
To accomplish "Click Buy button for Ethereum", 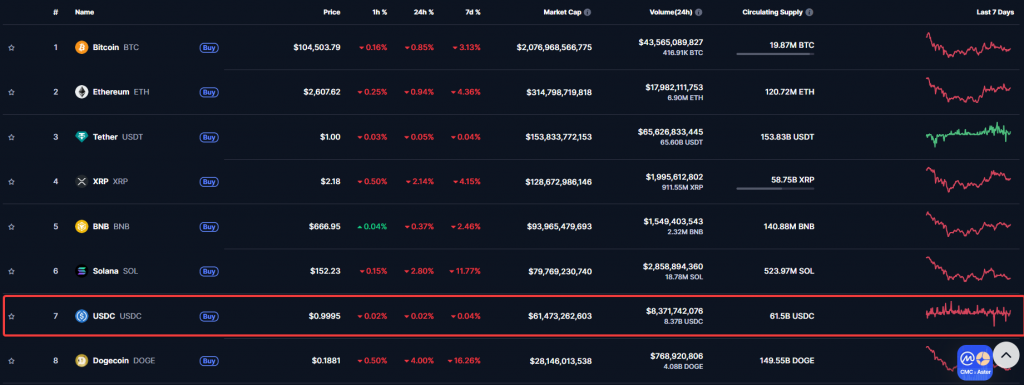I will pyautogui.click(x=209, y=92).
